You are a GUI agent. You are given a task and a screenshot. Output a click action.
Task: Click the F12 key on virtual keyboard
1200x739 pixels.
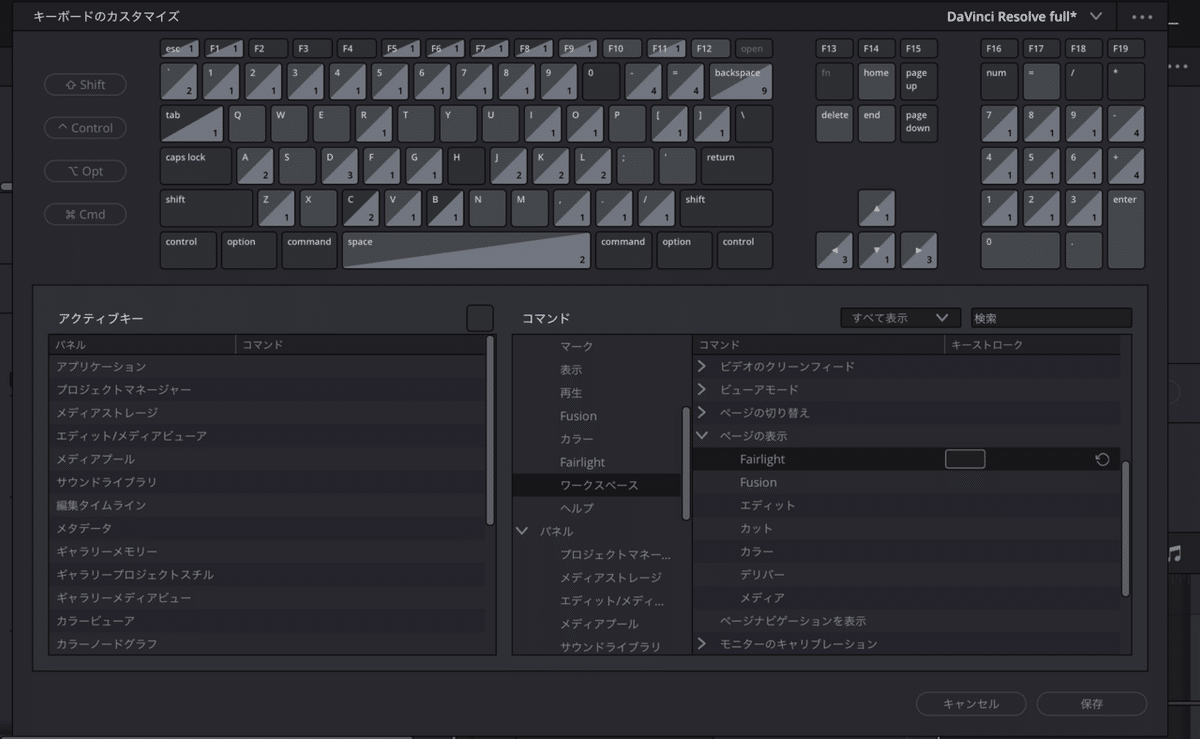711,48
